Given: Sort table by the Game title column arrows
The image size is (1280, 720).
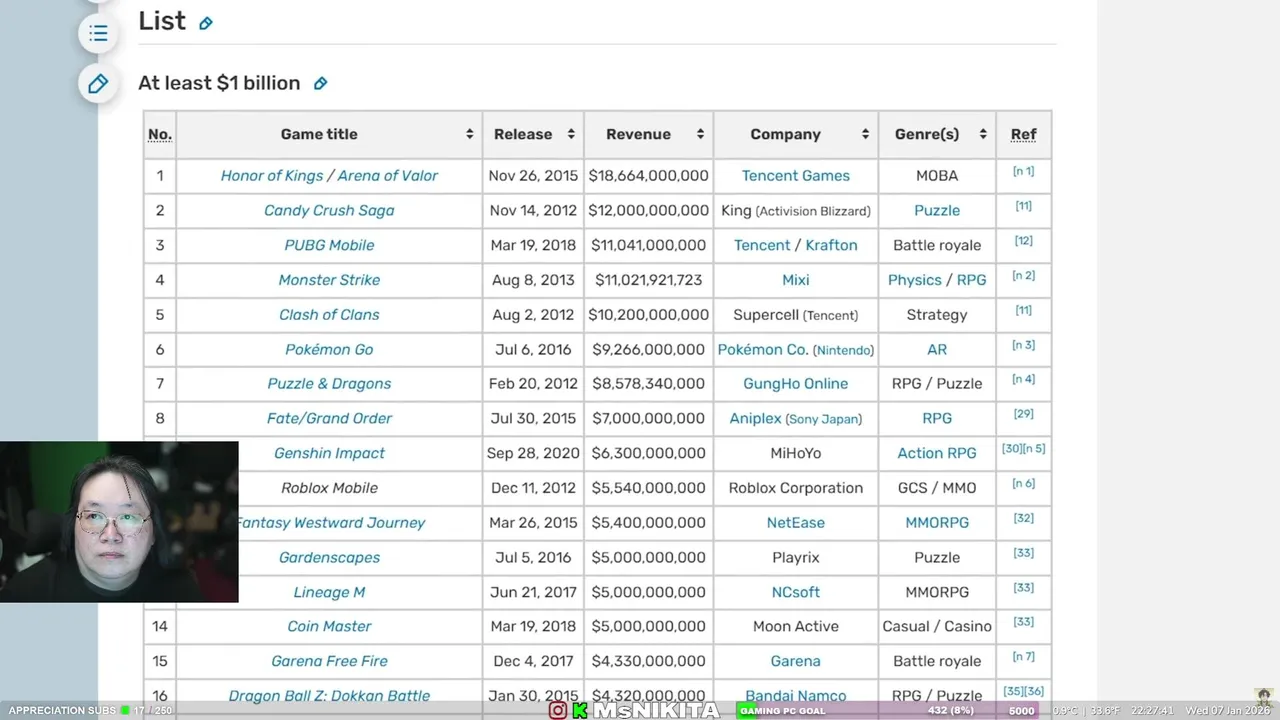Looking at the screenshot, I should coord(469,134).
